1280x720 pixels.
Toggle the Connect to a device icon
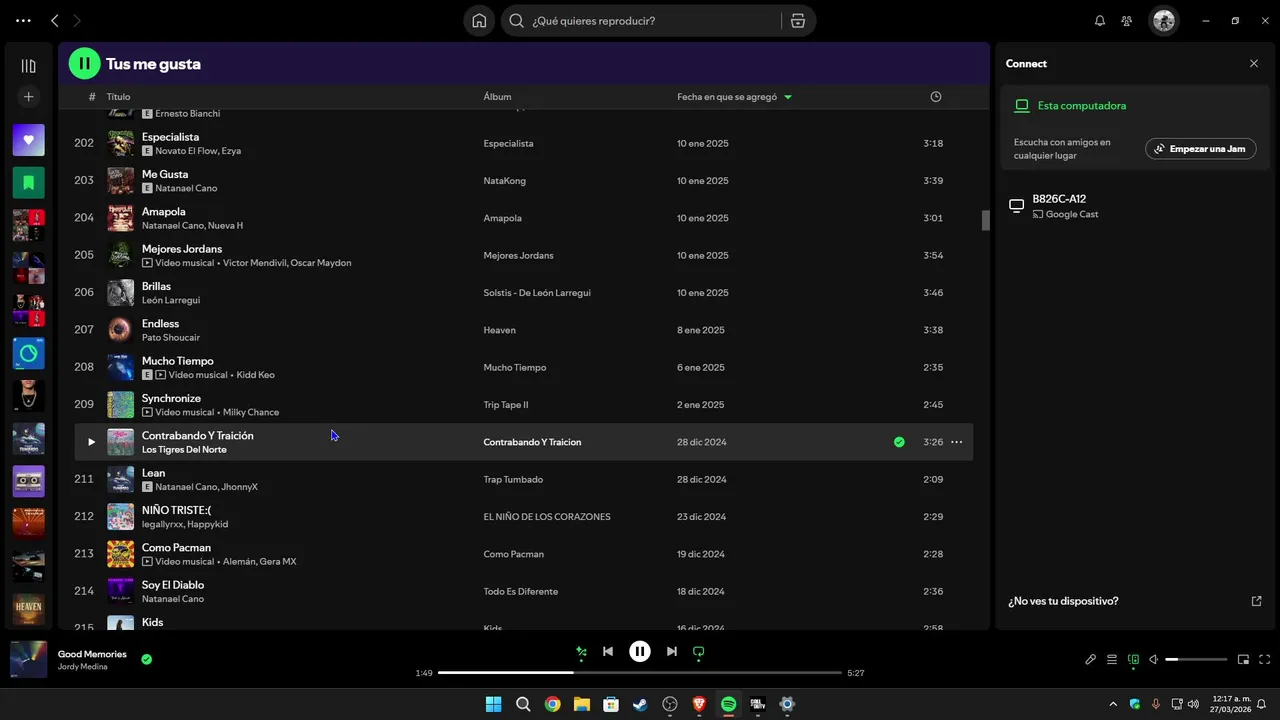[1133, 660]
